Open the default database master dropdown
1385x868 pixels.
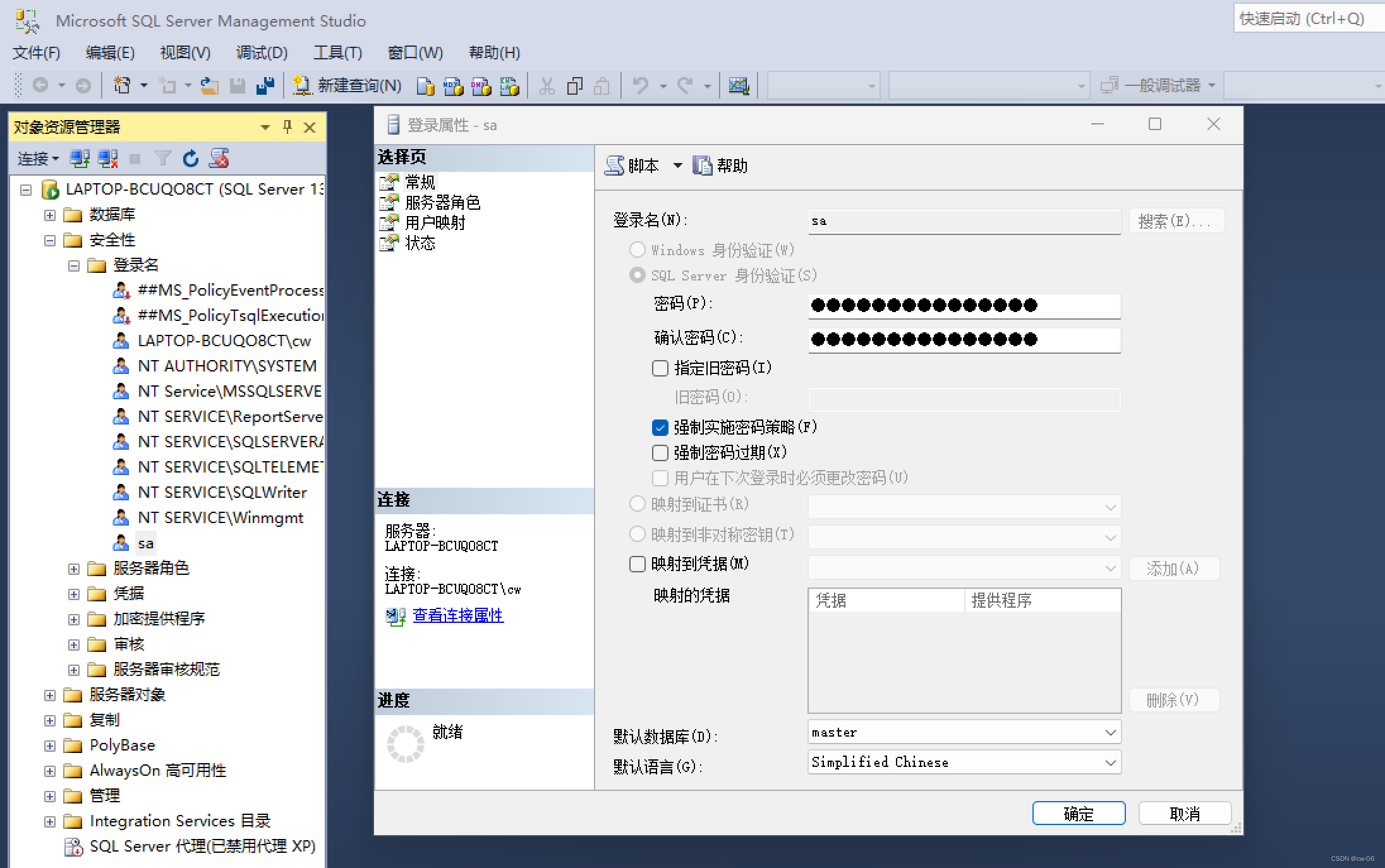(x=1110, y=732)
